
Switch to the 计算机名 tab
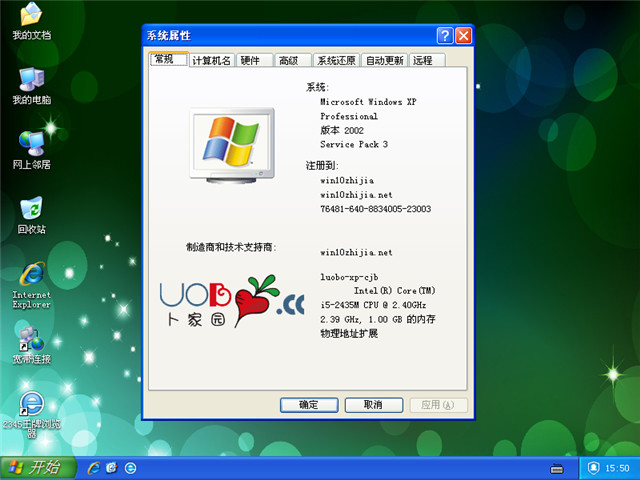[211, 60]
